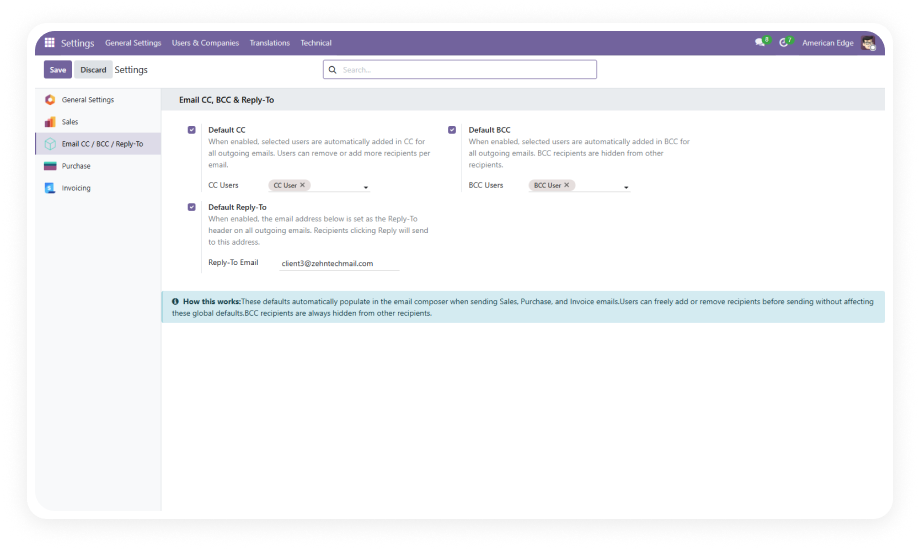Click the user avatar picture
The image size is (920, 550).
click(868, 43)
